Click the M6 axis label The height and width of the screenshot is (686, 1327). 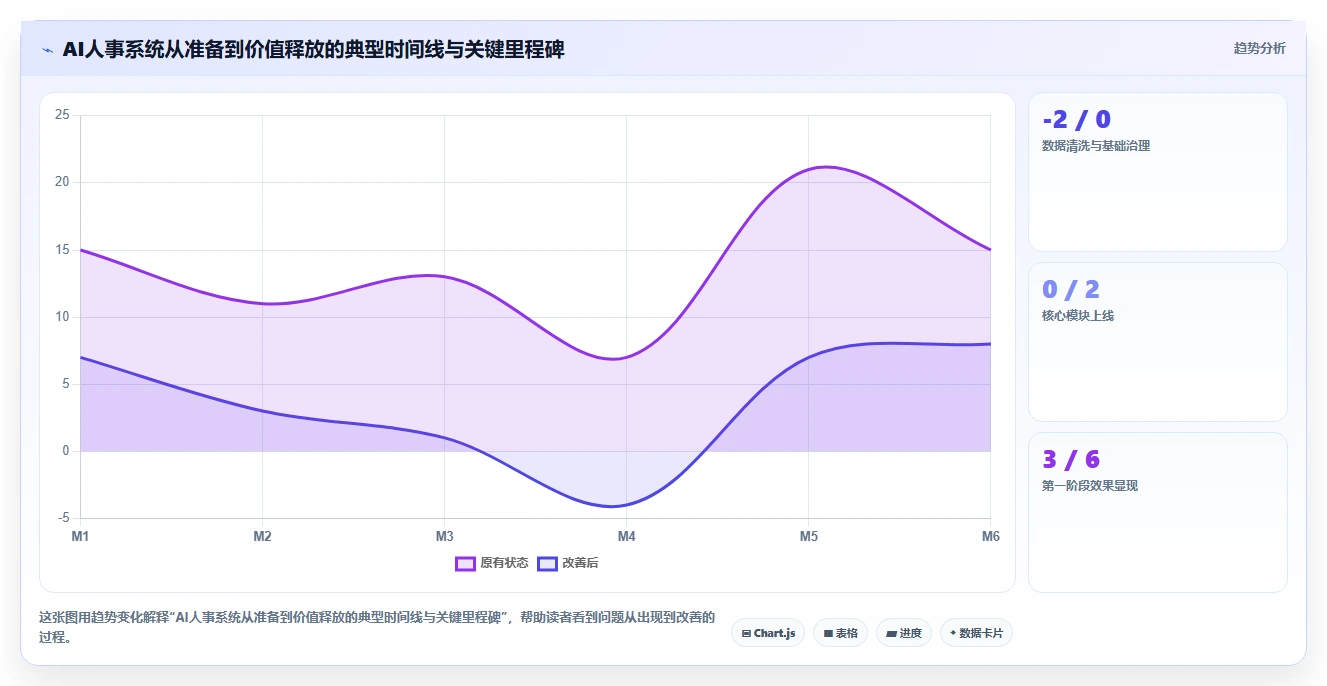[x=991, y=536]
